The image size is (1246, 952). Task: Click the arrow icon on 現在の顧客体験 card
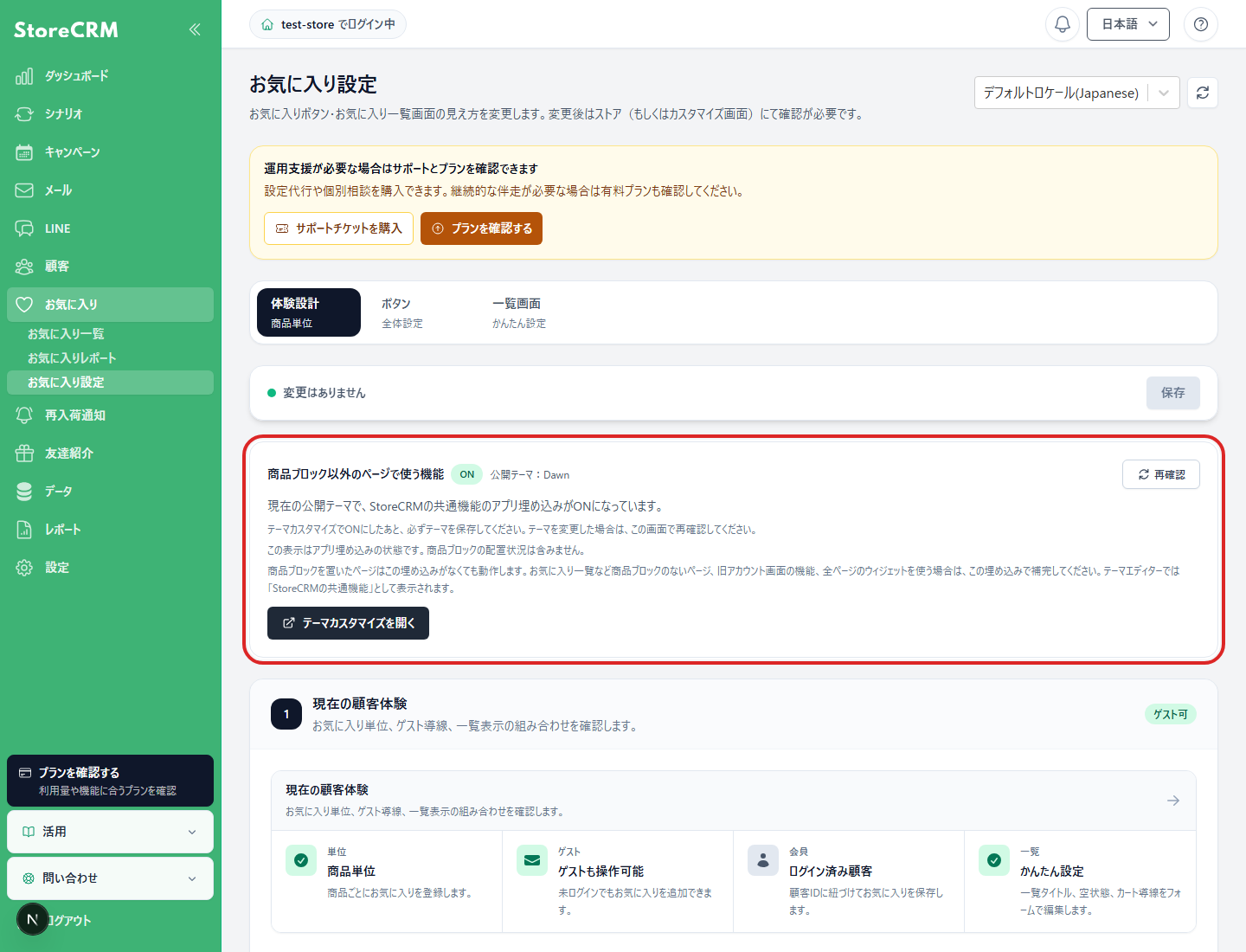coord(1173,801)
